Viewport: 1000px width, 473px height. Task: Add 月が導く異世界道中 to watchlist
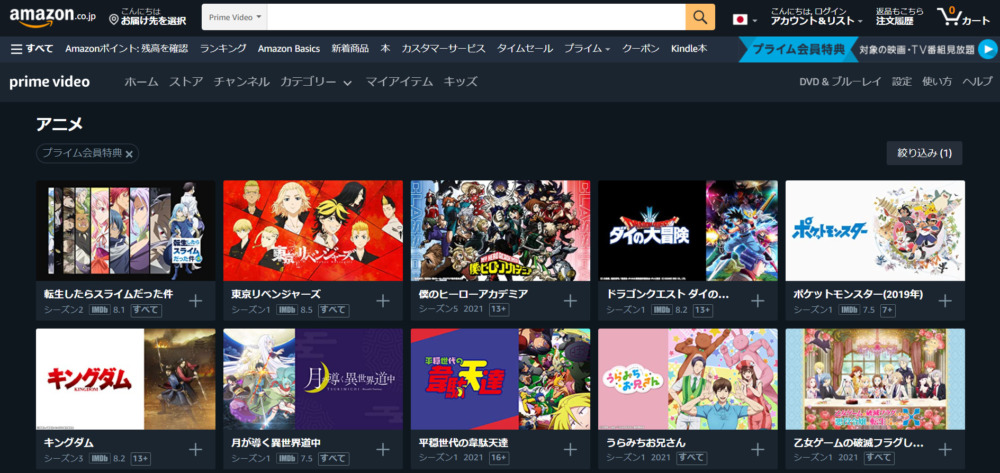(383, 449)
